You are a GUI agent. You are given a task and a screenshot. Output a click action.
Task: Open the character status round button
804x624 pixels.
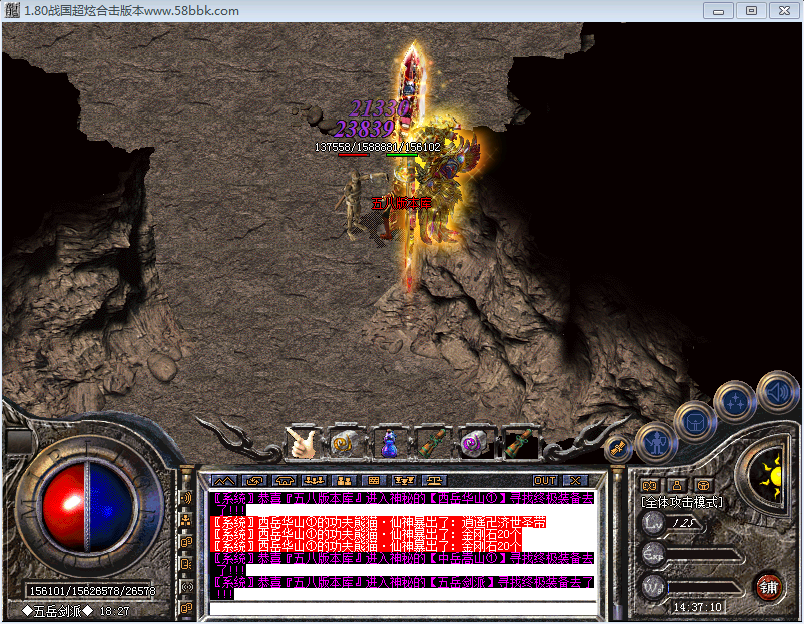tap(656, 442)
